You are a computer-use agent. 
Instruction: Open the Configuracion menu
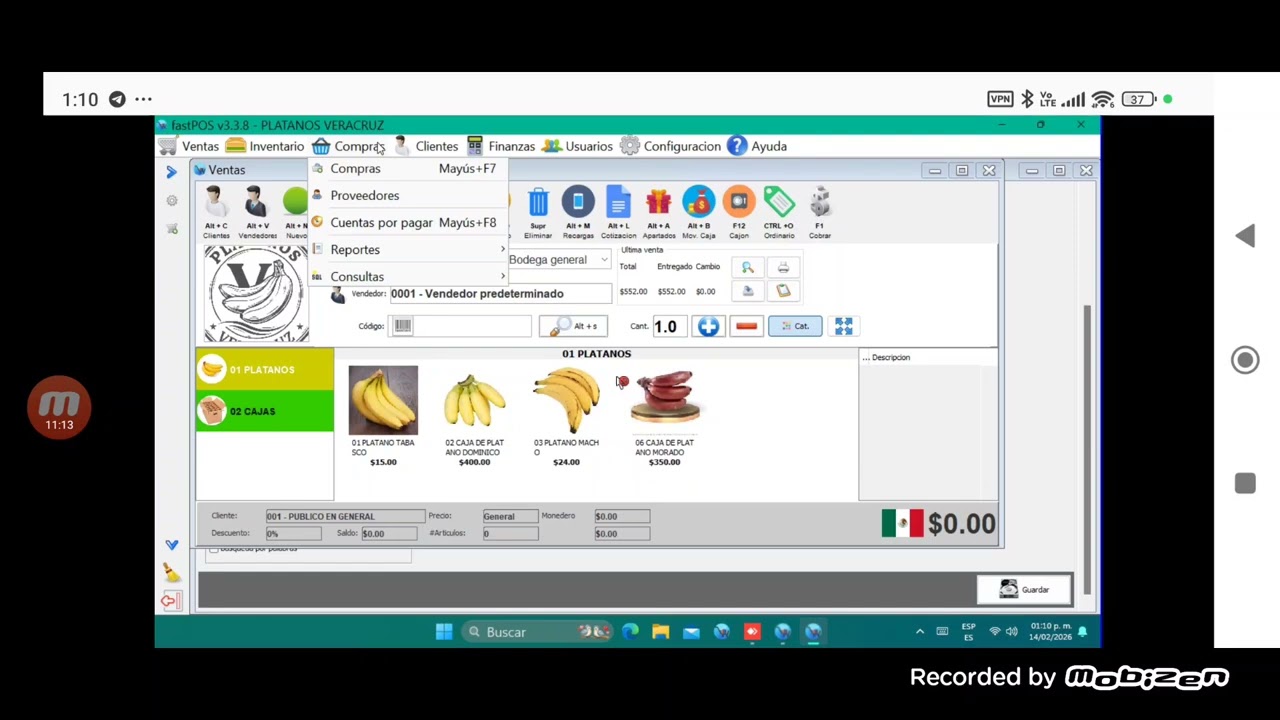point(670,146)
